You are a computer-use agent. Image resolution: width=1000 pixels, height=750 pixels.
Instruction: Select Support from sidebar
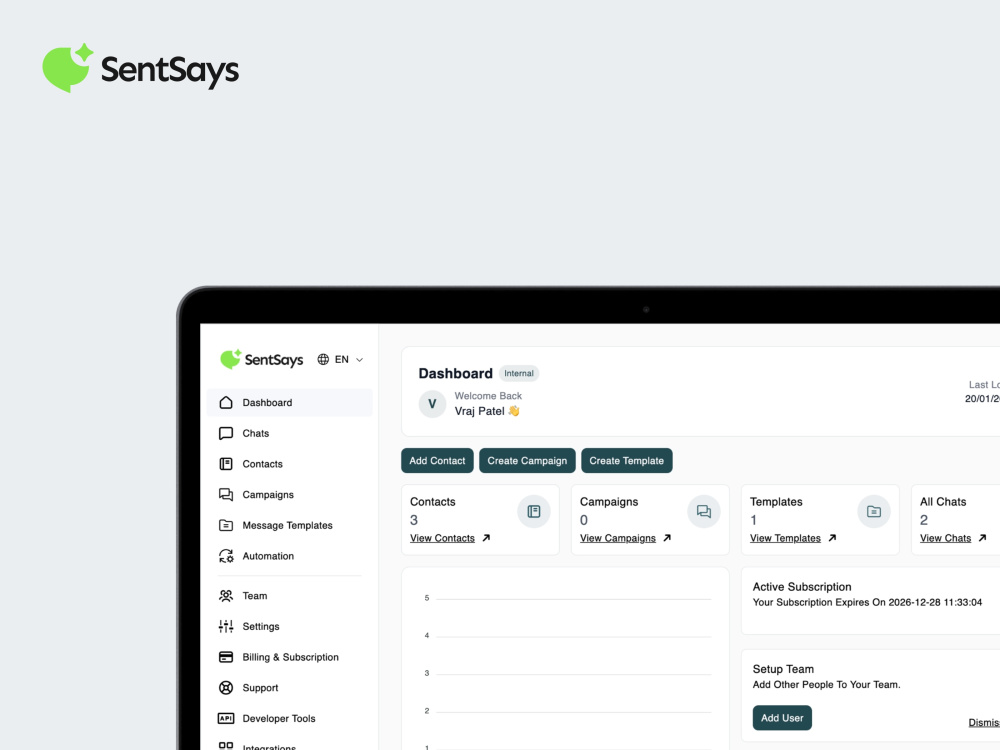click(290, 688)
